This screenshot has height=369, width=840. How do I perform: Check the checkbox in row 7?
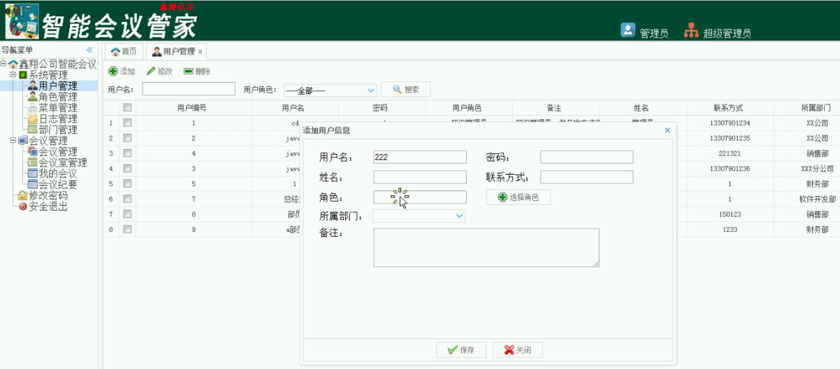pyautogui.click(x=127, y=214)
